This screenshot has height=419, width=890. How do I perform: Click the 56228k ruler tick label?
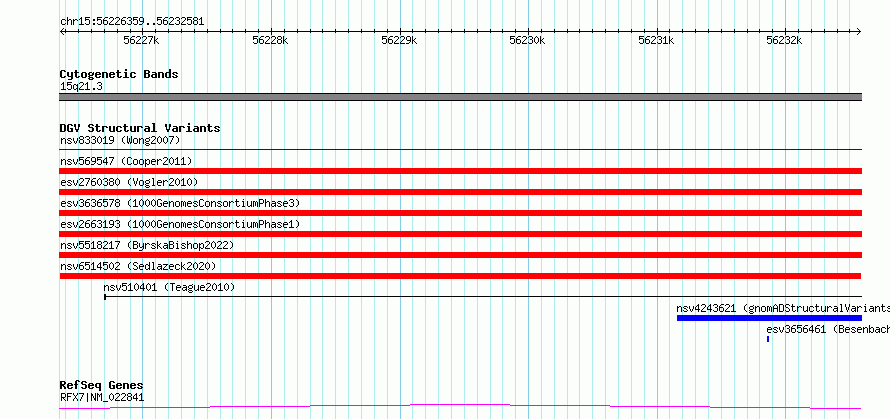(x=270, y=40)
